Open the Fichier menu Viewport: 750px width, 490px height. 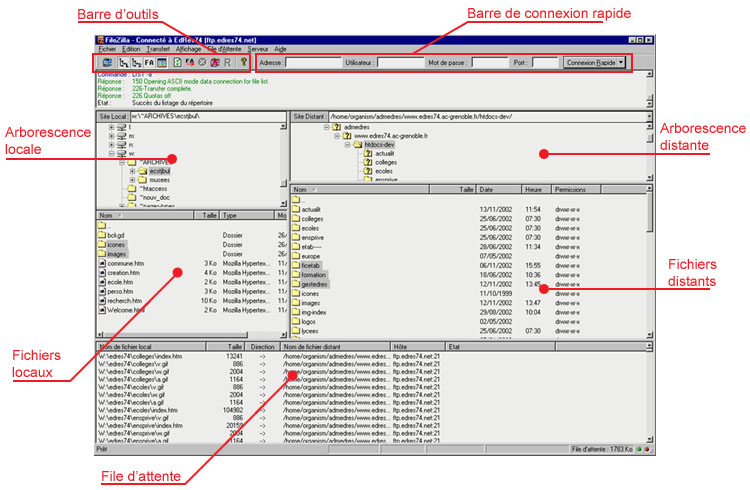[107, 48]
